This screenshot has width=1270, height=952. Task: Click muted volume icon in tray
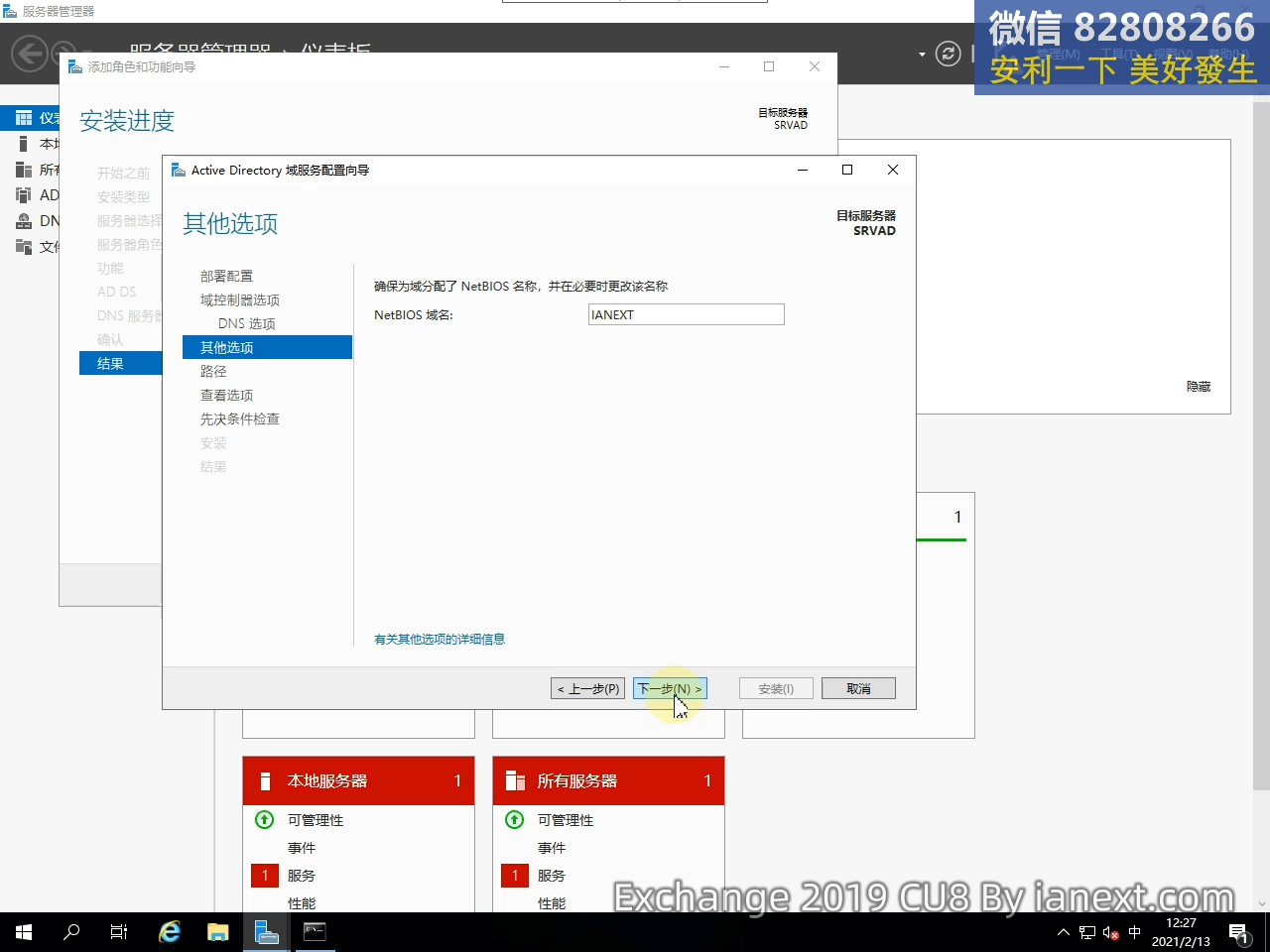(1111, 932)
